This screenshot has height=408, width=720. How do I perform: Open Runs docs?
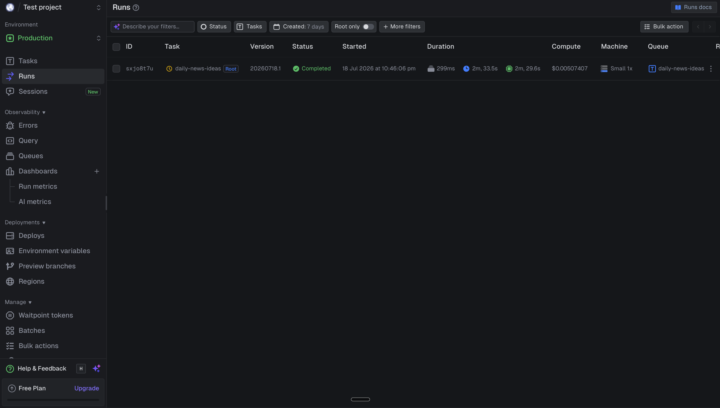point(693,7)
